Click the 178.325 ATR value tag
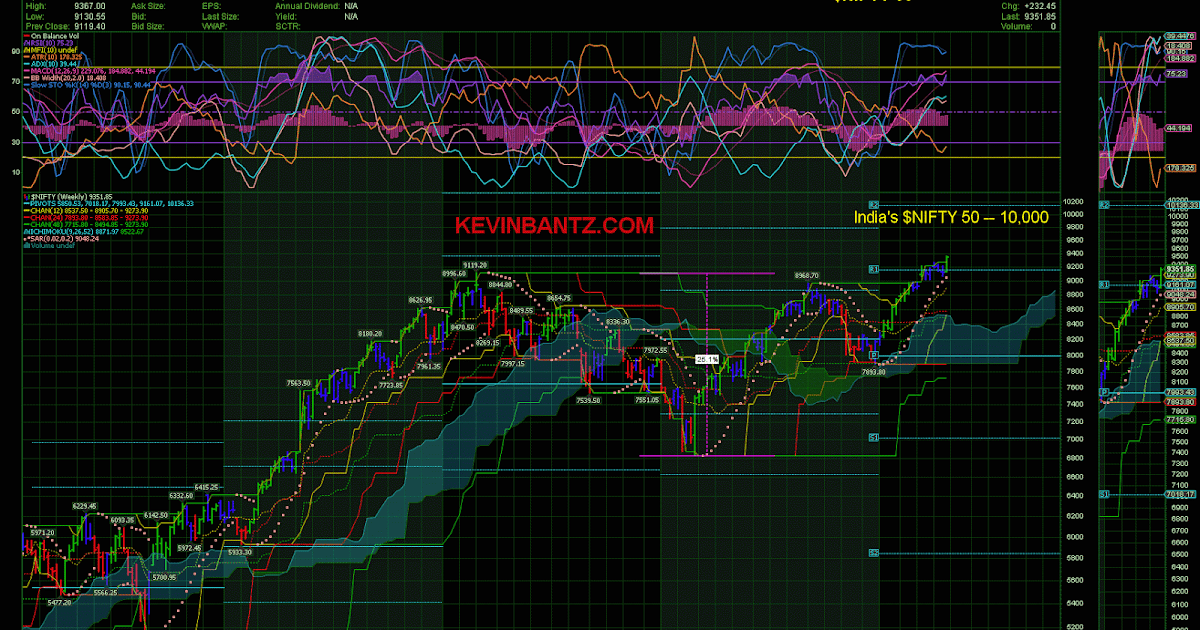The width and height of the screenshot is (1200, 630). point(1181,168)
